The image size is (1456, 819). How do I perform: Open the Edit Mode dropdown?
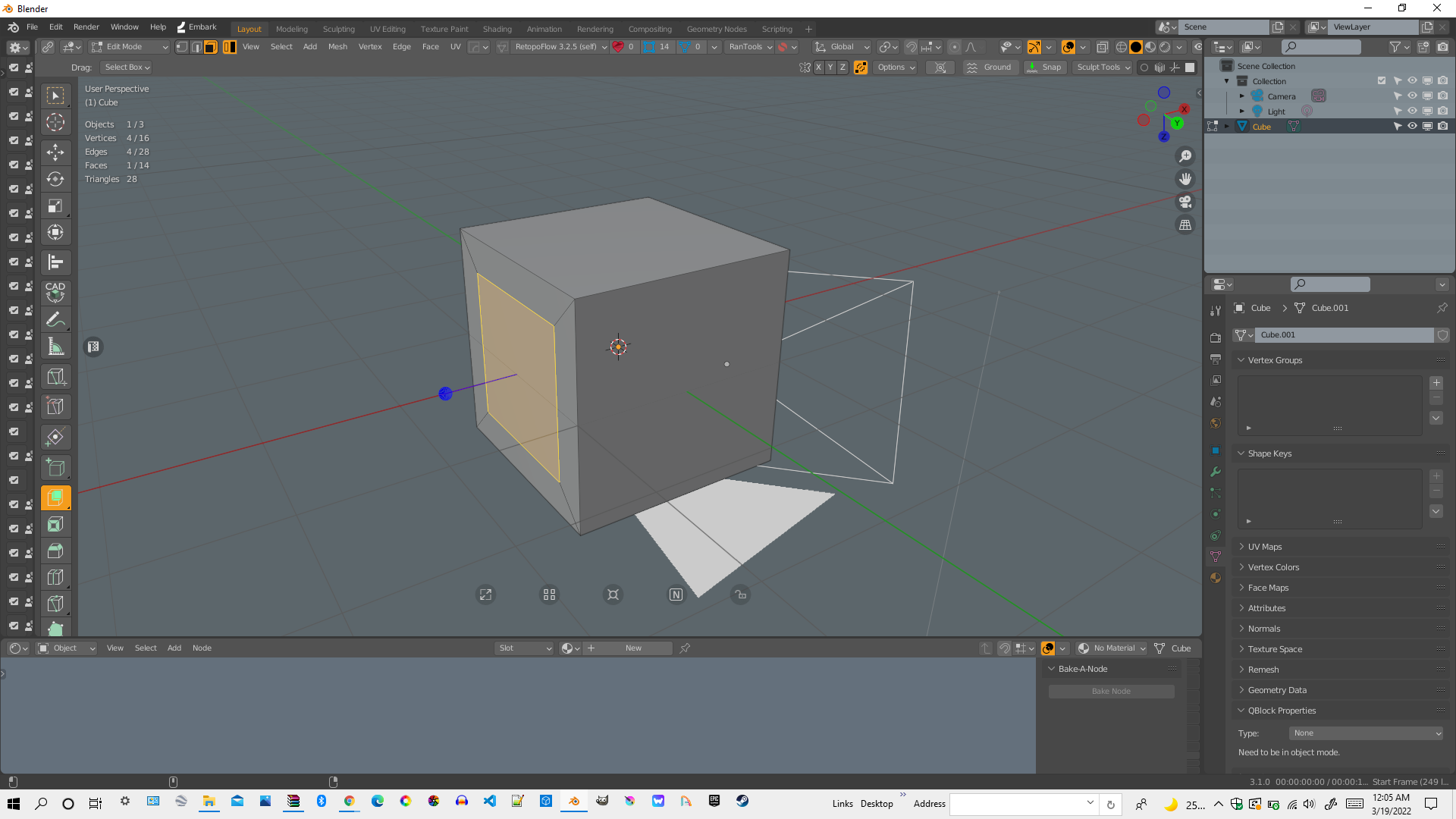[130, 47]
